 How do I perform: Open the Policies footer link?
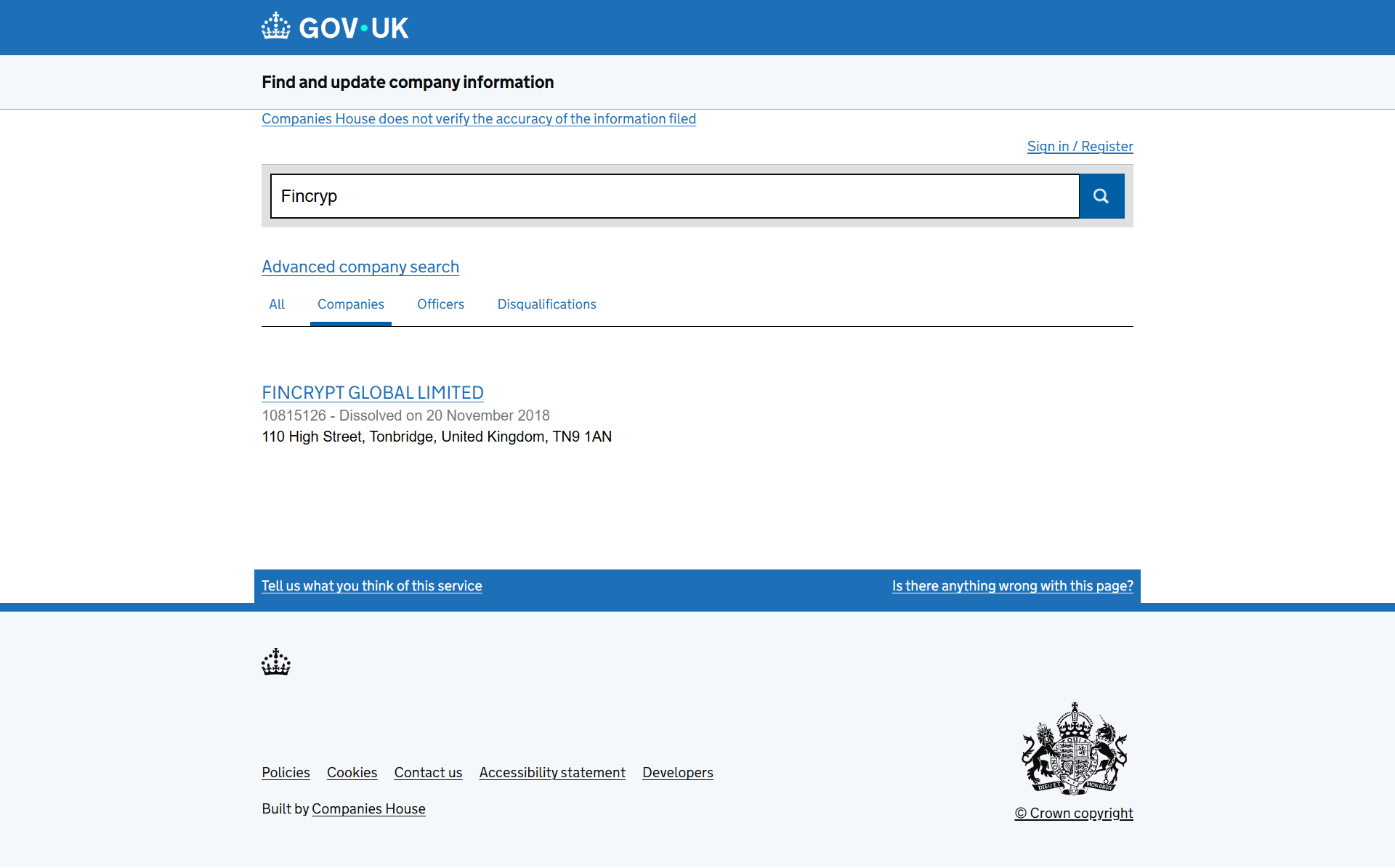click(x=286, y=772)
